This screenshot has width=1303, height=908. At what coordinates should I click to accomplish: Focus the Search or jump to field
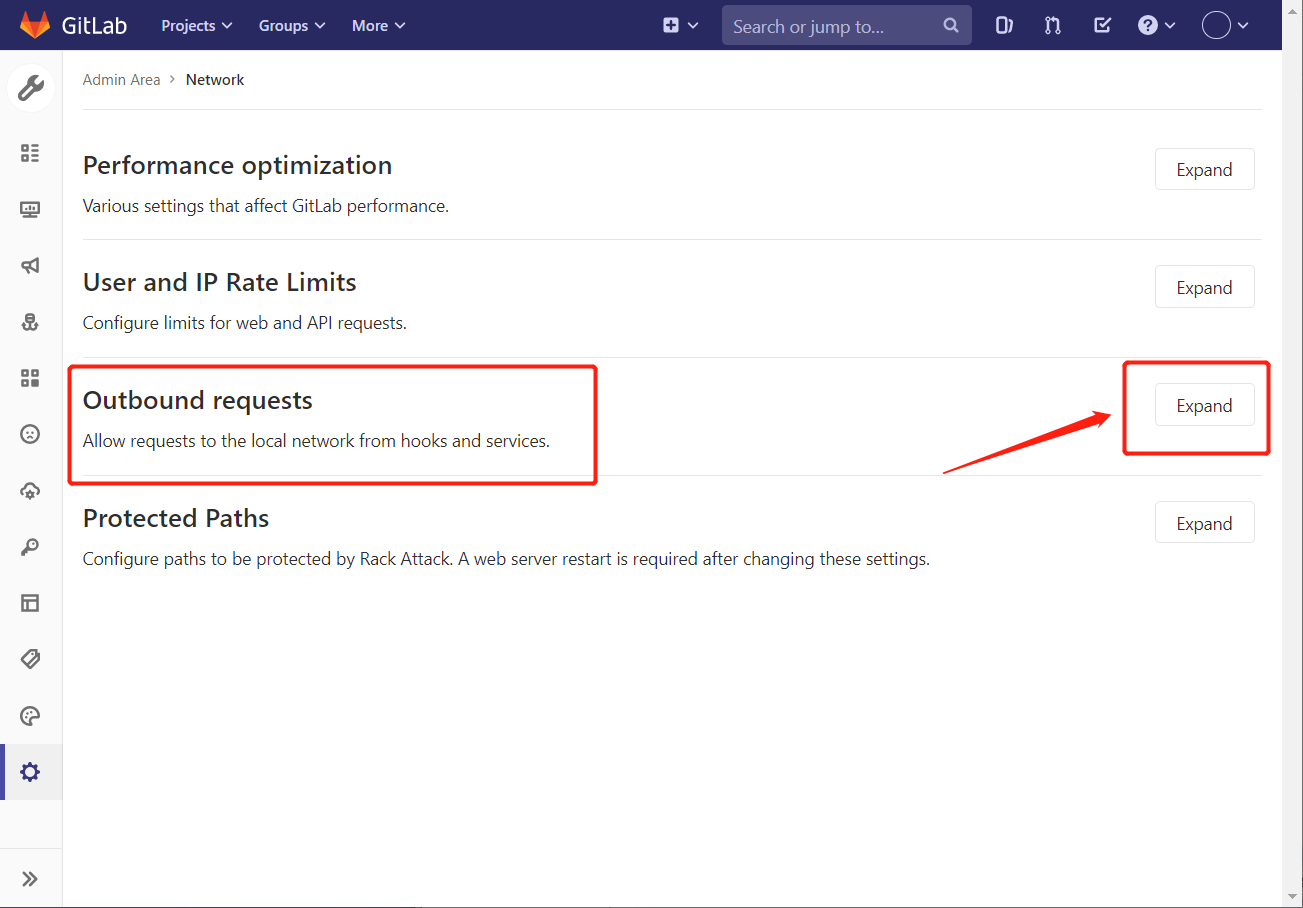(x=847, y=26)
